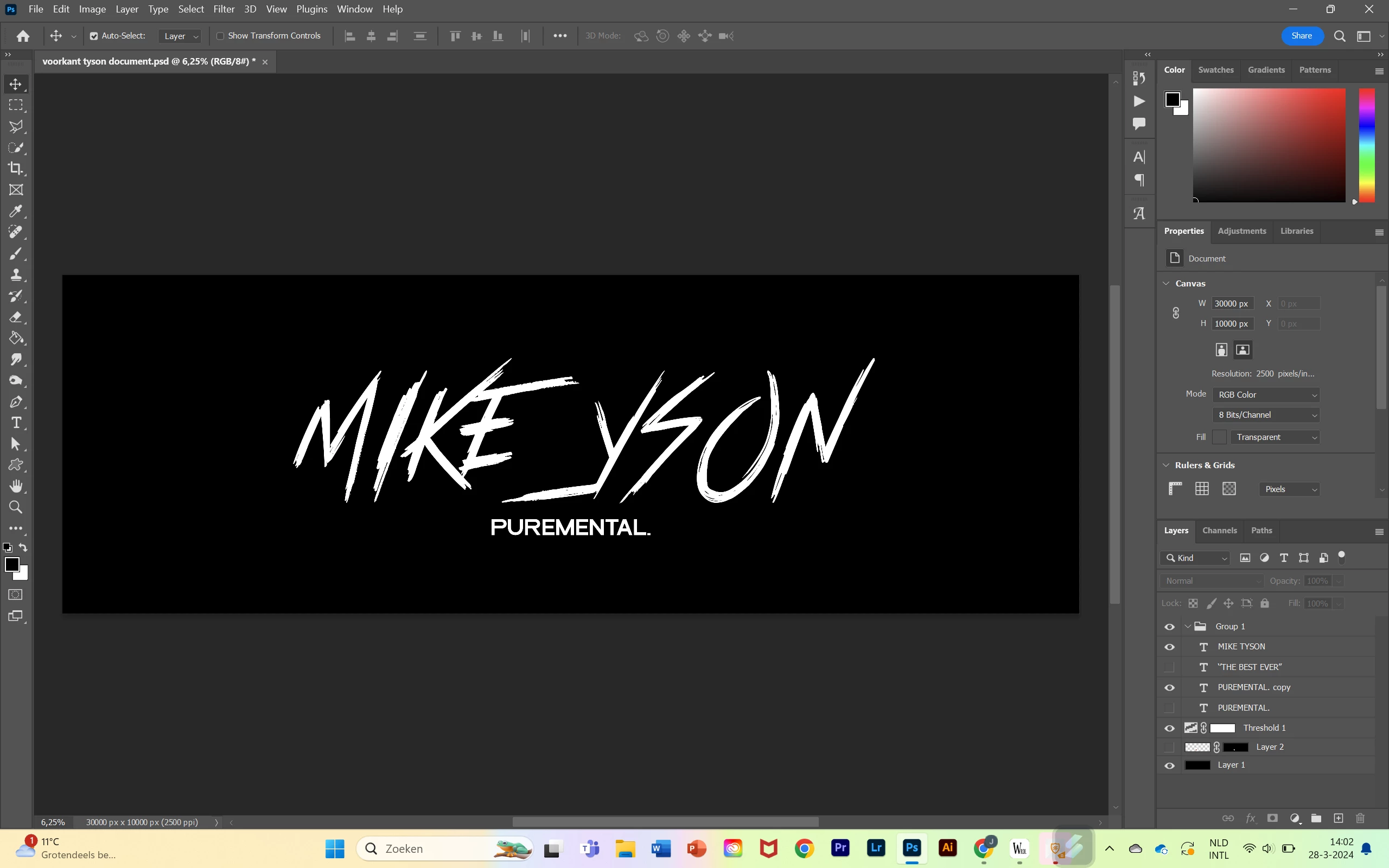Image resolution: width=1389 pixels, height=868 pixels.
Task: Hide the Threshold 1 layer
Action: [1169, 728]
